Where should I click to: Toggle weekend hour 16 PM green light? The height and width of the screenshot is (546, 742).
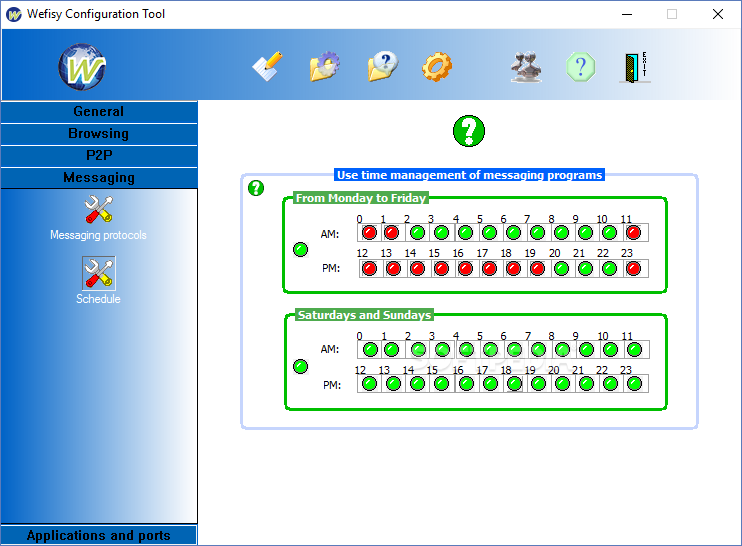pos(467,384)
